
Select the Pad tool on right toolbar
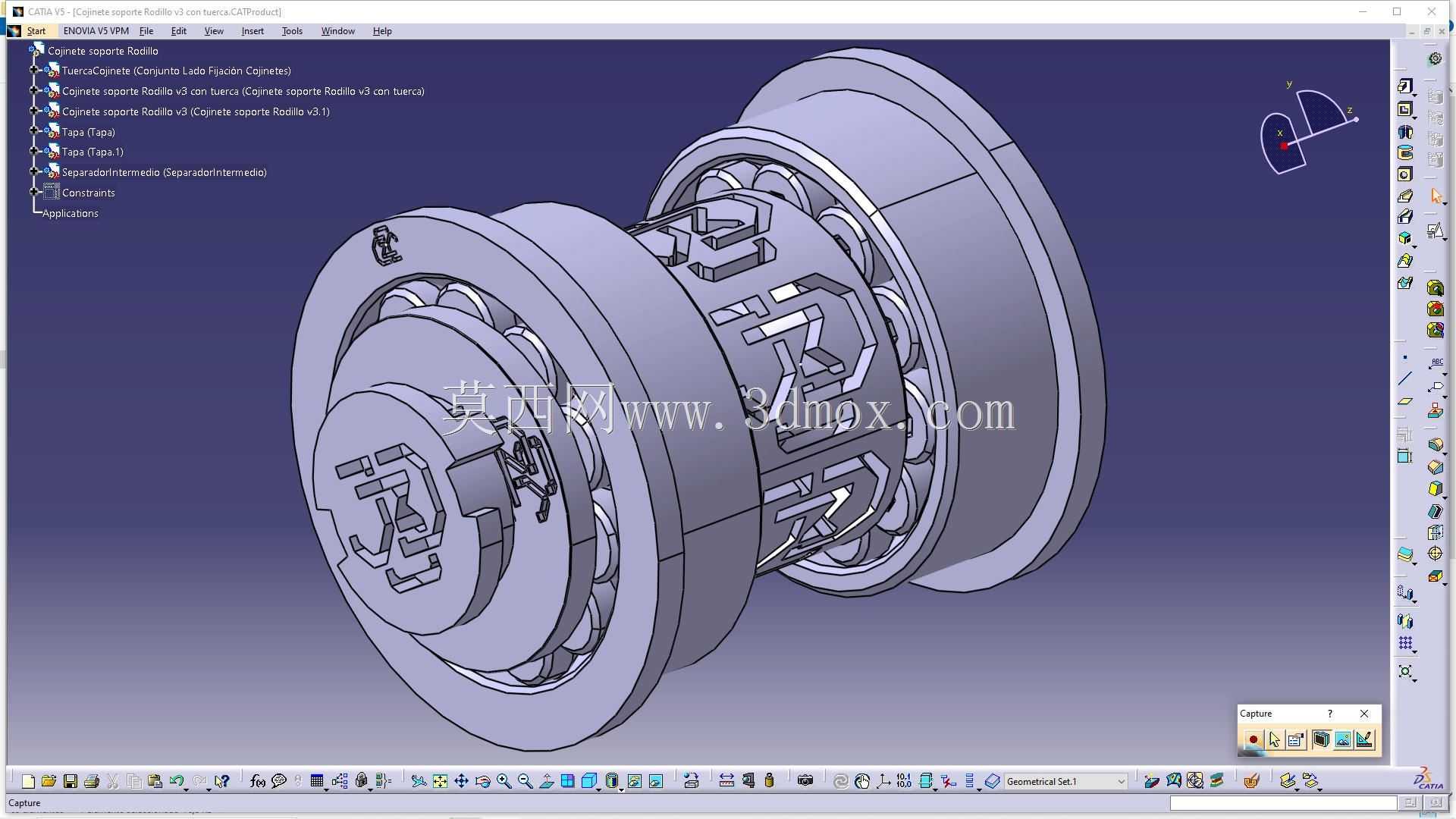pyautogui.click(x=1405, y=86)
